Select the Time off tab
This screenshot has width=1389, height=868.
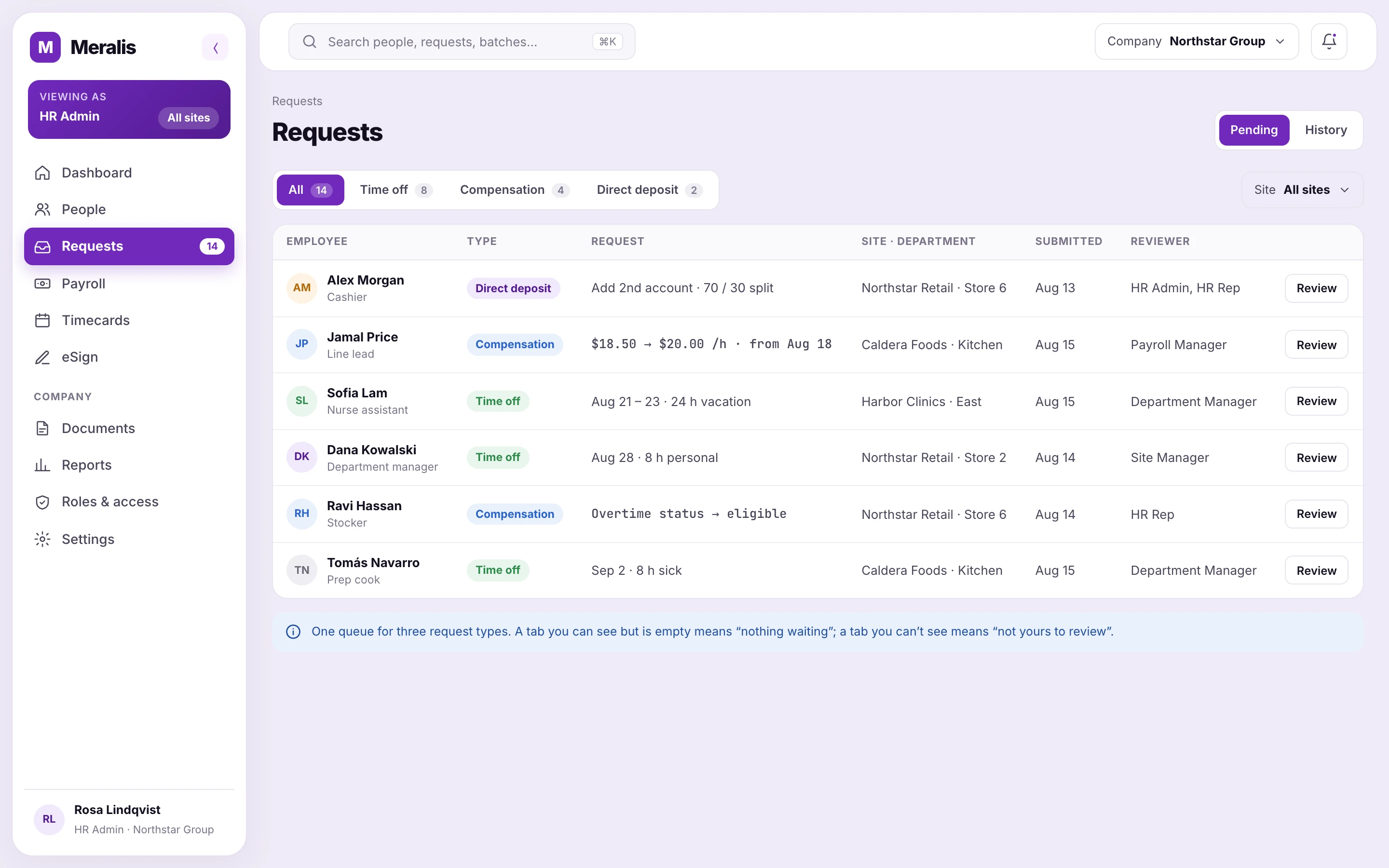[x=396, y=190]
